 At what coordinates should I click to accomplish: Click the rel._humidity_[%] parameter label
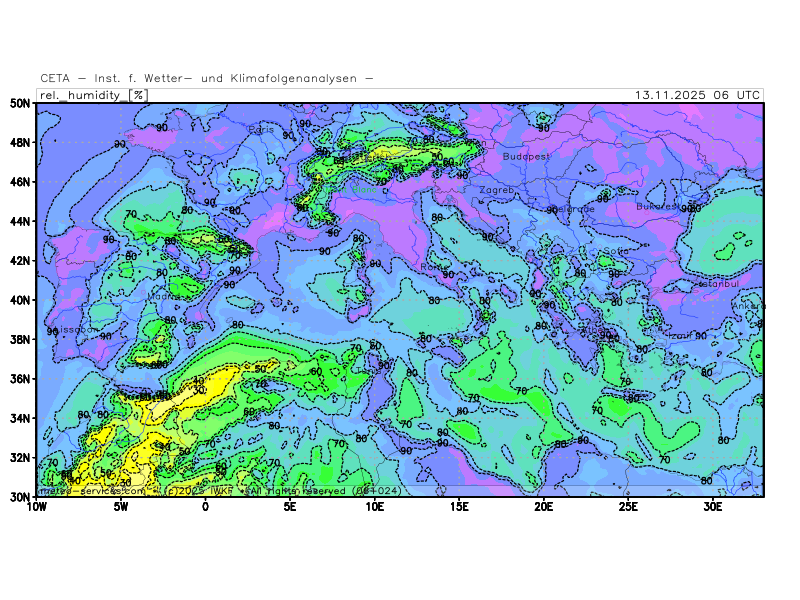[93, 95]
